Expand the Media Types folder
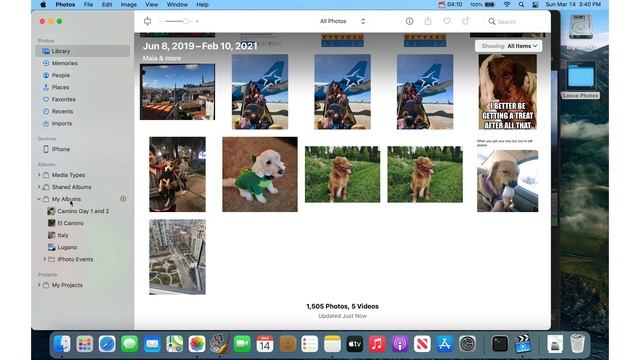 tap(39, 175)
